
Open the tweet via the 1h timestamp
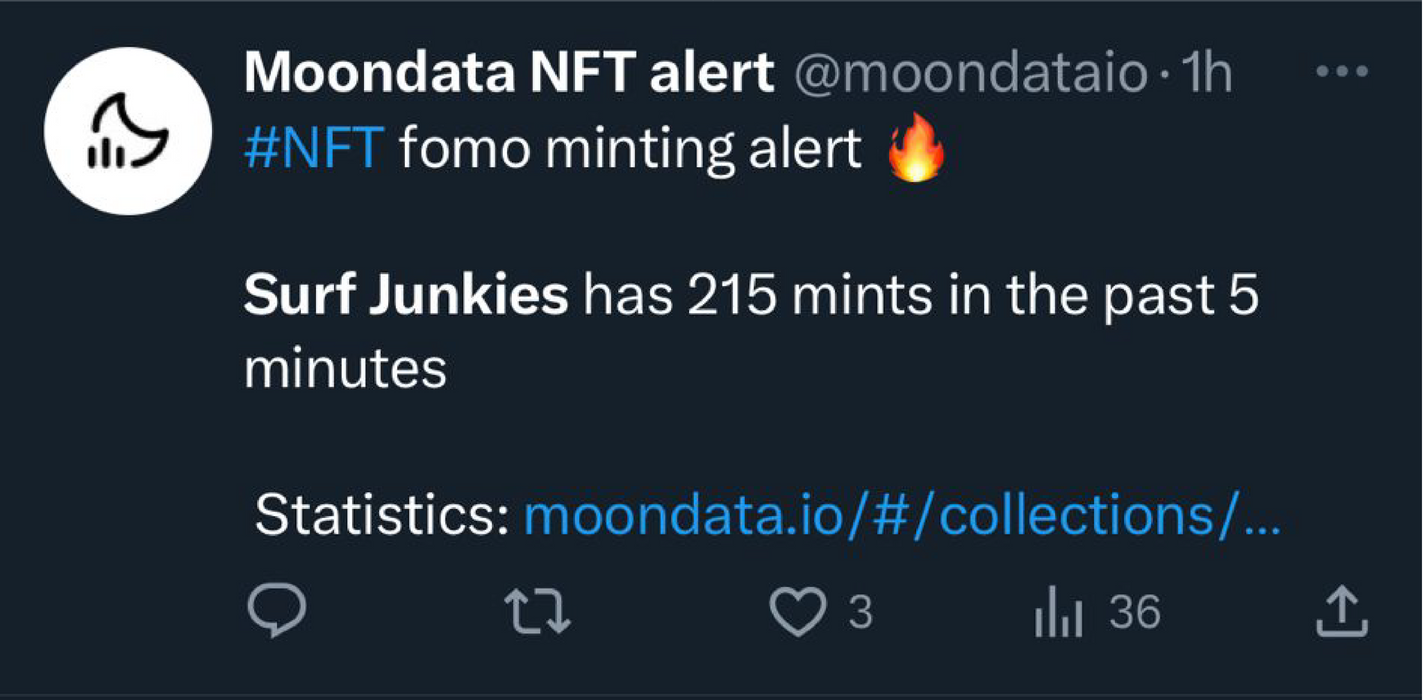[x=1206, y=73]
